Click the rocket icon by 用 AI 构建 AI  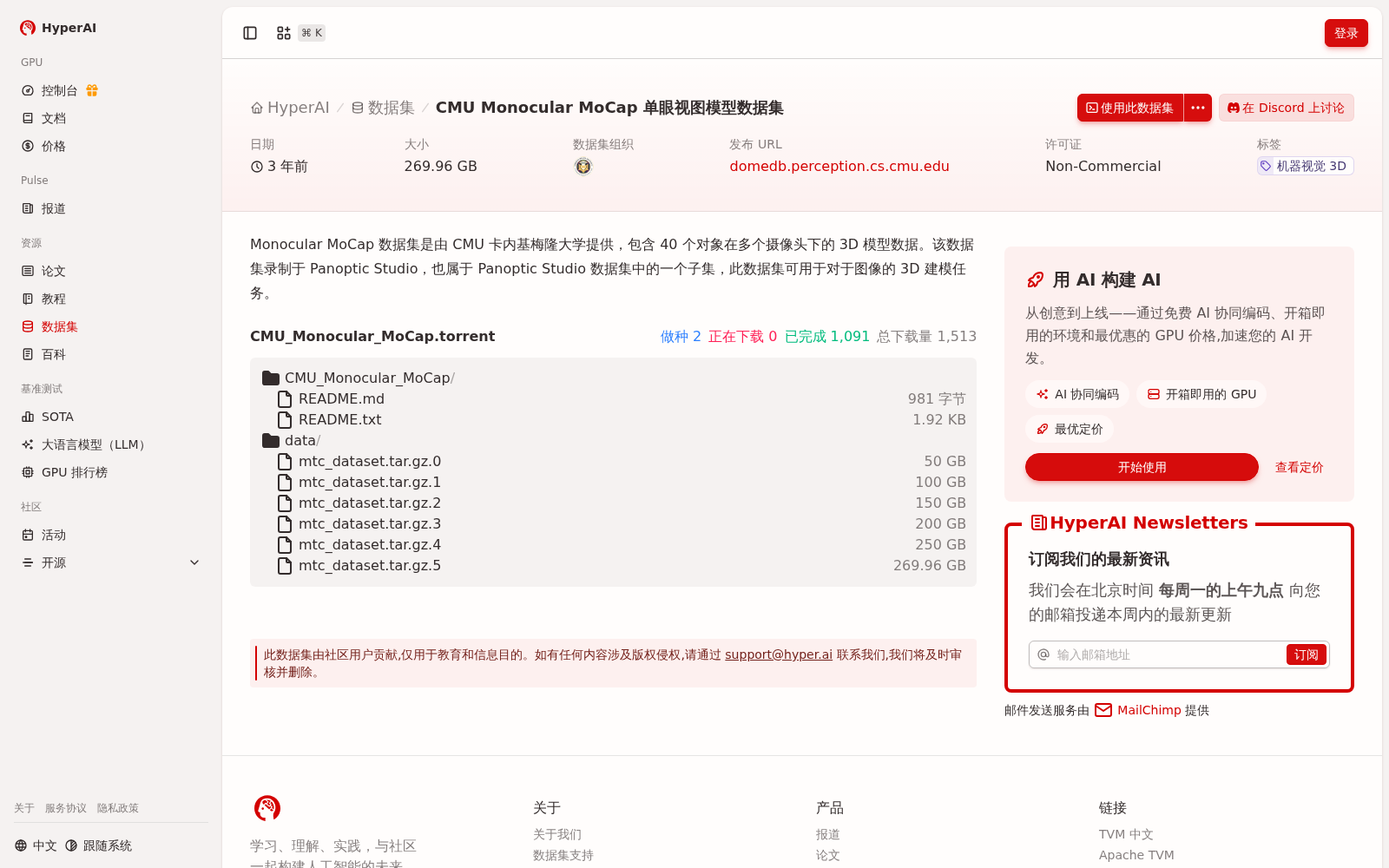[1035, 279]
